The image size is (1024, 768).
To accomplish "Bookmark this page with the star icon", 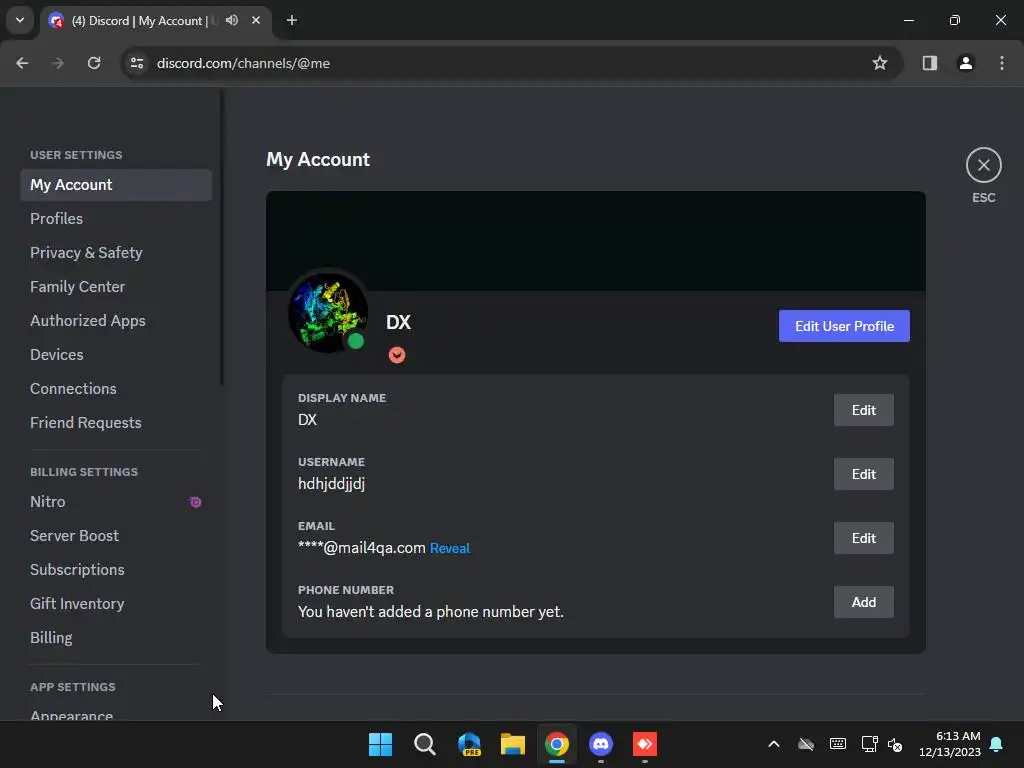I will (880, 63).
